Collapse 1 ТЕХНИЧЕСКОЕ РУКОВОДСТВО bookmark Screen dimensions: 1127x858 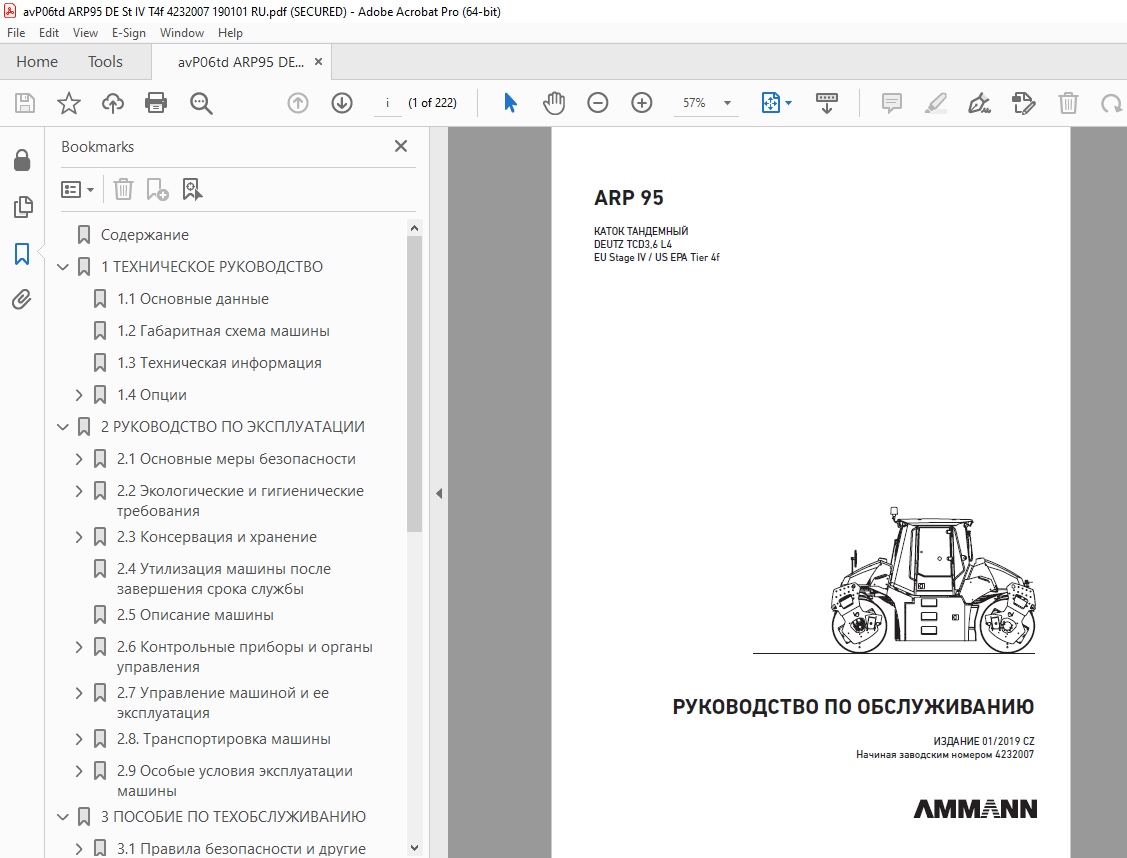[x=63, y=267]
